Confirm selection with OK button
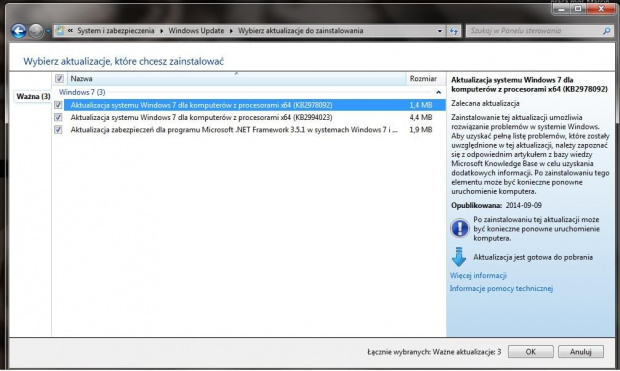The width and height of the screenshot is (620, 371). [531, 352]
